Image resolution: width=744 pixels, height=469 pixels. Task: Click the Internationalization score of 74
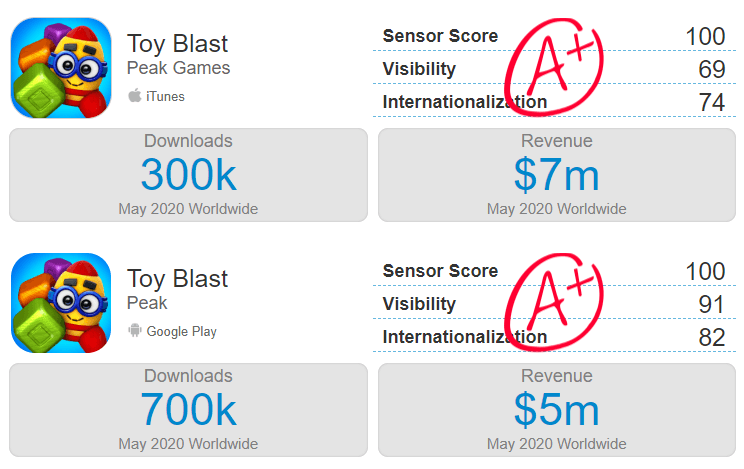pos(712,103)
